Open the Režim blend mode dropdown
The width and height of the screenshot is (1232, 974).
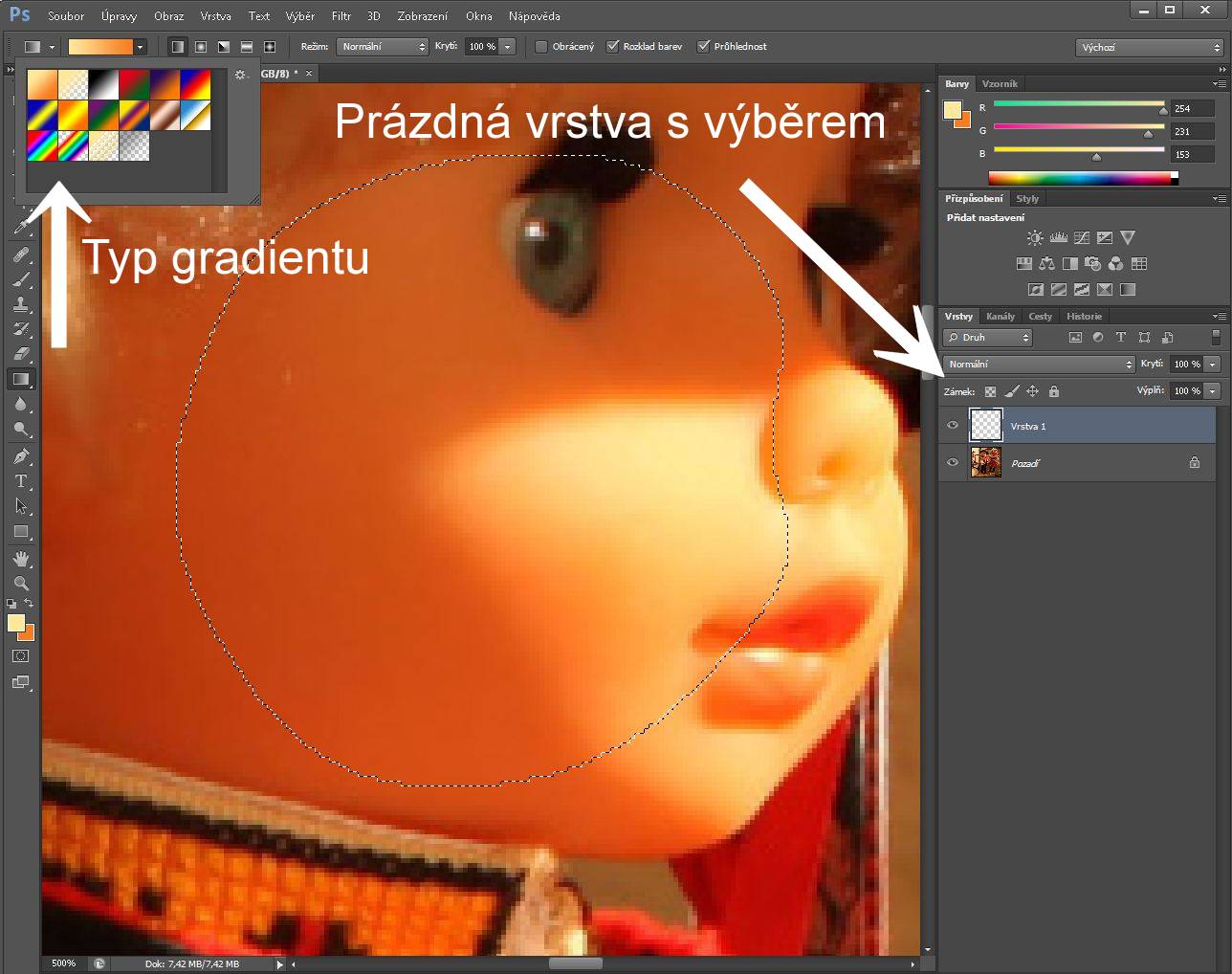(x=382, y=47)
